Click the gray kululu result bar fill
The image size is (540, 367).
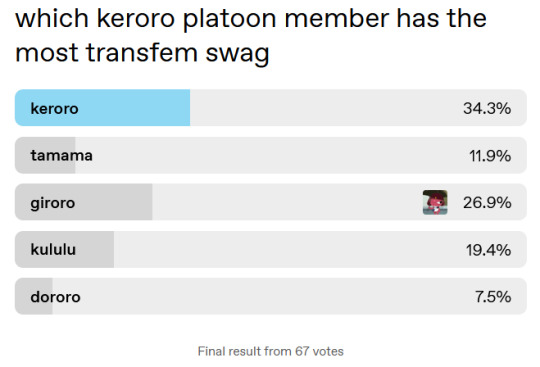(x=64, y=249)
